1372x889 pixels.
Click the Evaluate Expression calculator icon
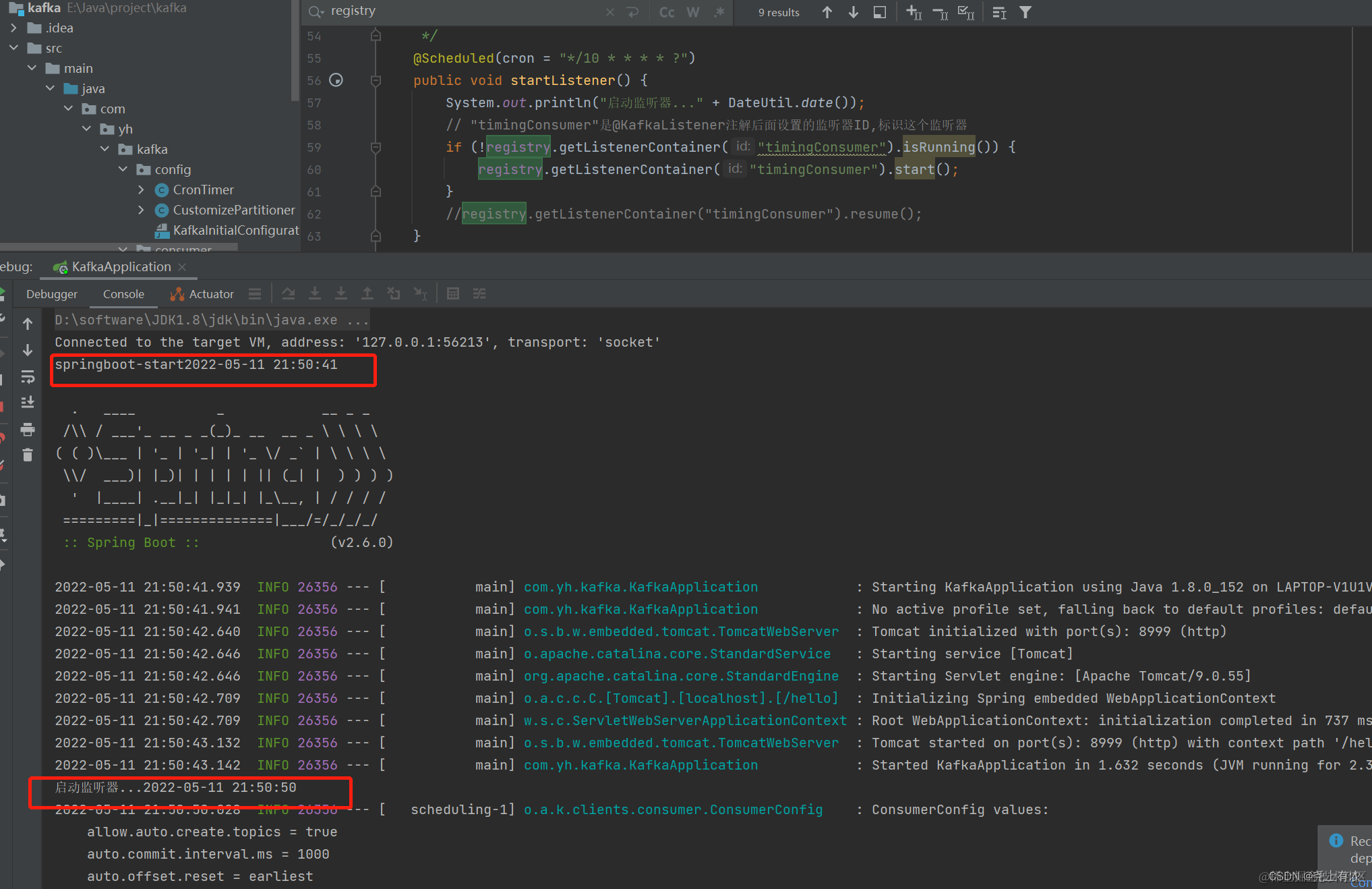[453, 293]
